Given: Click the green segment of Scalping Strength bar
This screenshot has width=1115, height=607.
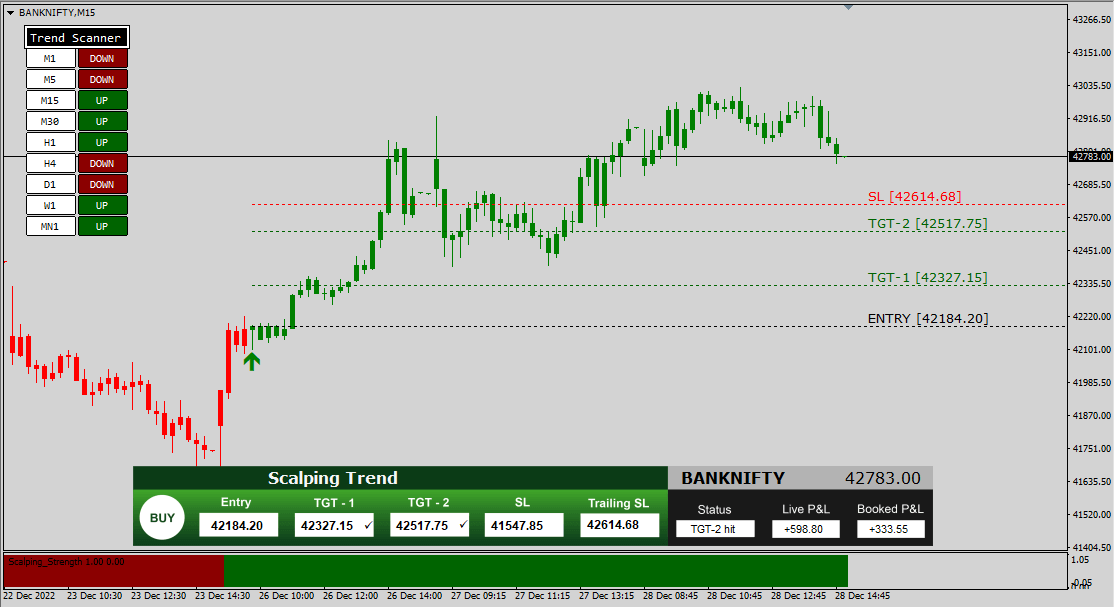Looking at the screenshot, I should point(535,571).
